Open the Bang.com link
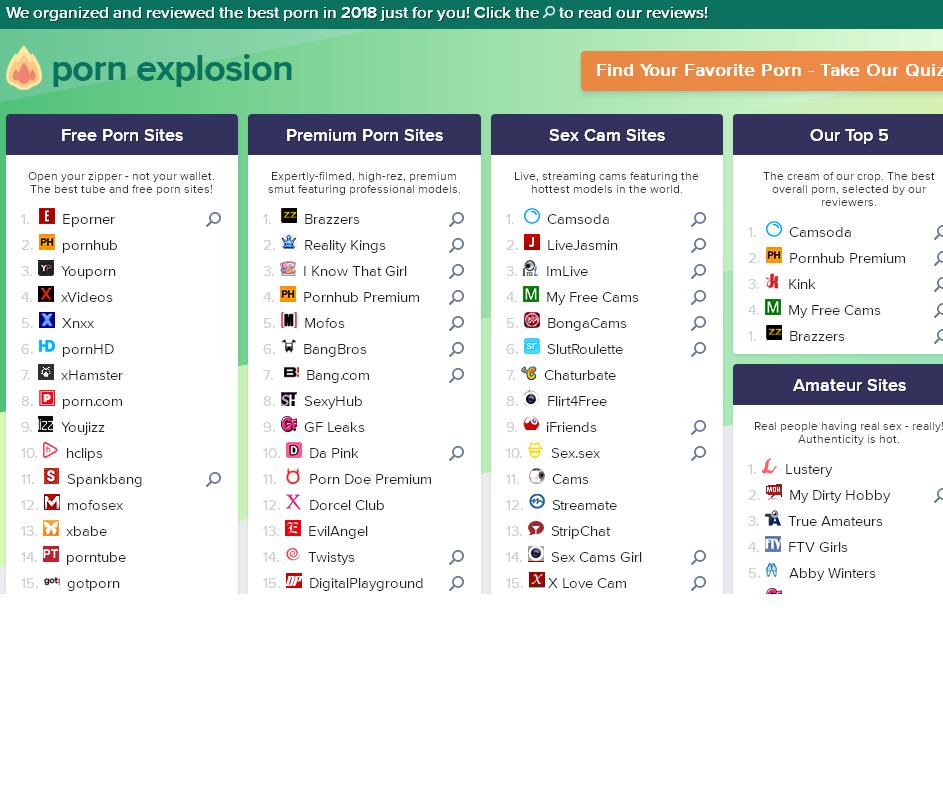 coord(337,375)
